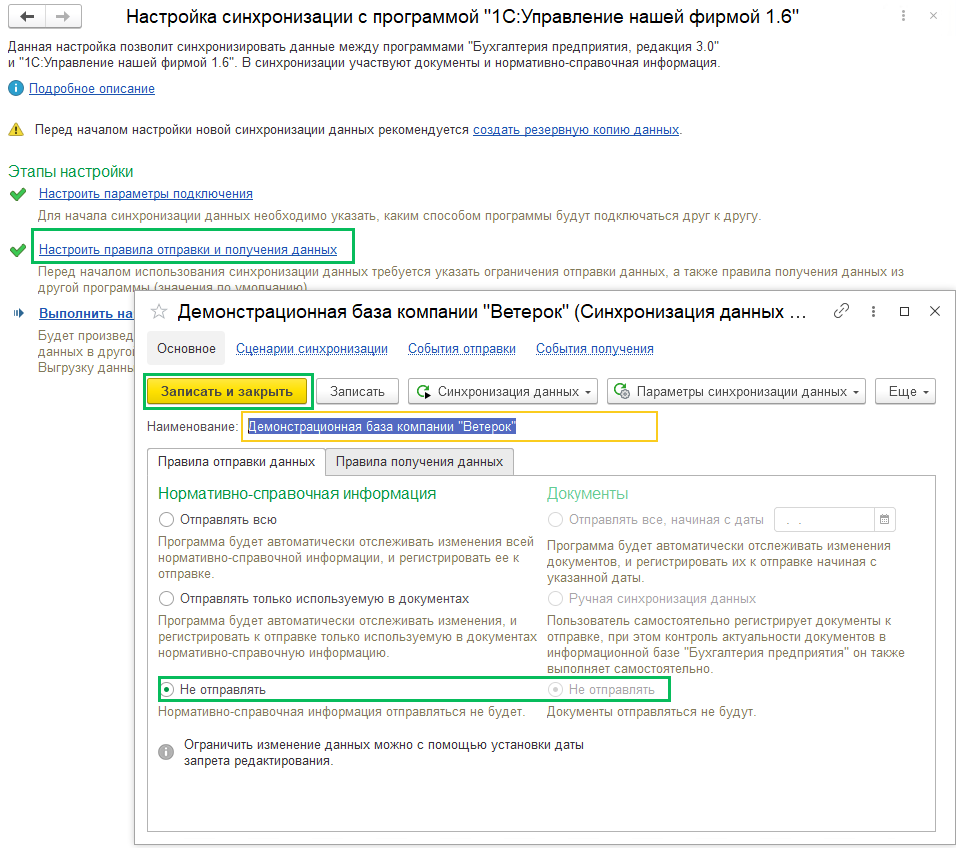
Task: Click the blue info icon near Подробное описание
Action: click(16, 88)
